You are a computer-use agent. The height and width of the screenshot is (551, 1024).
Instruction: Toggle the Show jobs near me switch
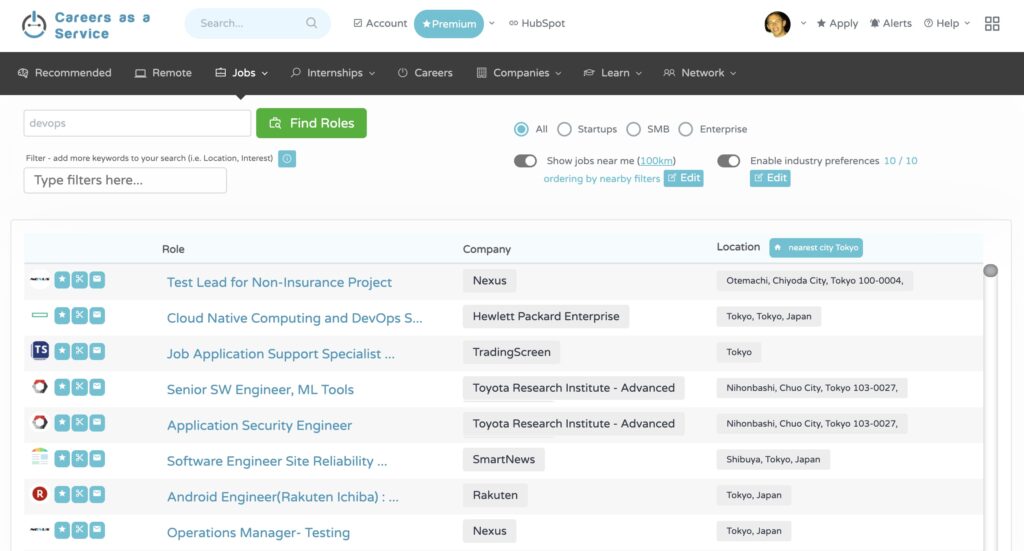525,161
